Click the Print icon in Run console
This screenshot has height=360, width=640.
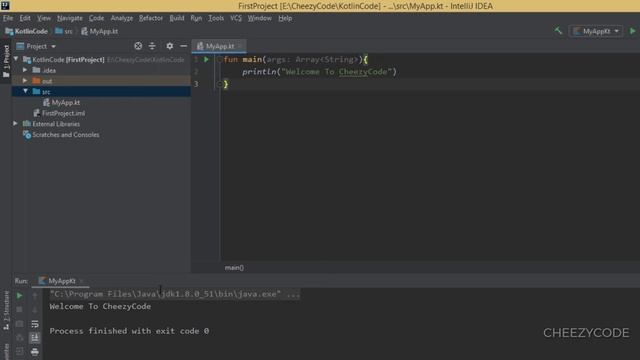(x=35, y=351)
